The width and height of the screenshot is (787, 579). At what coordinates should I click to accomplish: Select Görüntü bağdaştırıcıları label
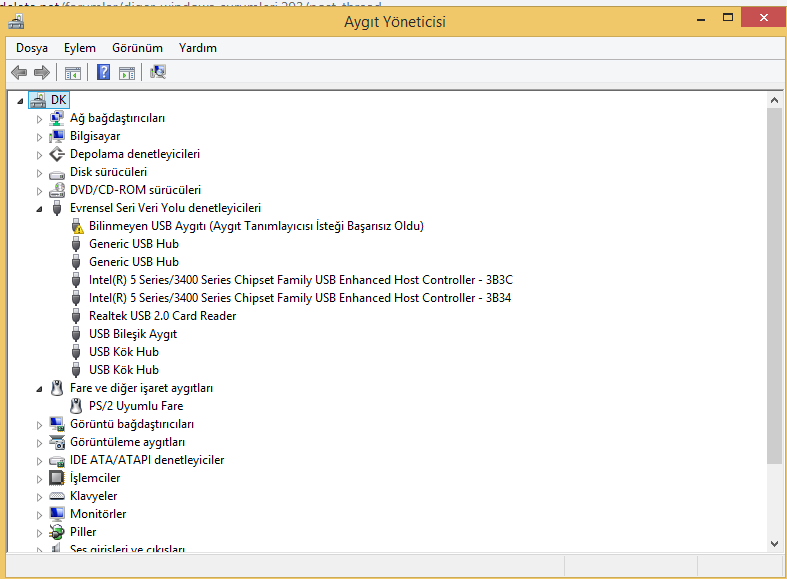132,424
